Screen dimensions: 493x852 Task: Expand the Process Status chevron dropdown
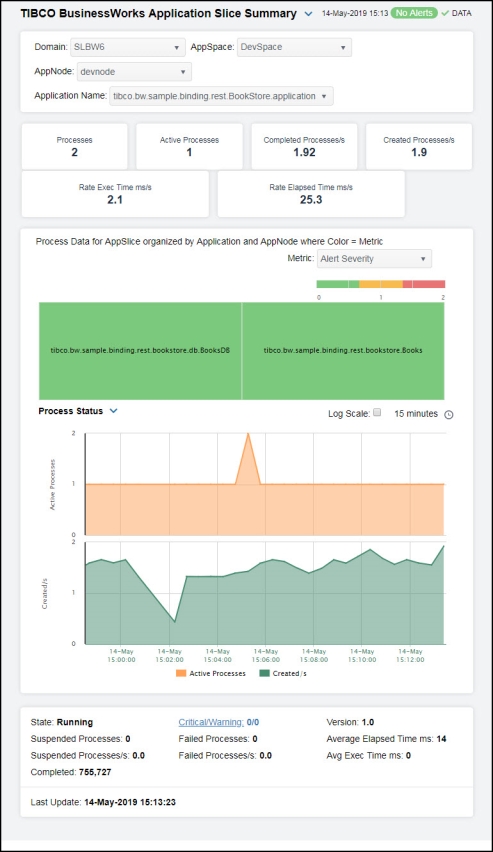point(114,411)
